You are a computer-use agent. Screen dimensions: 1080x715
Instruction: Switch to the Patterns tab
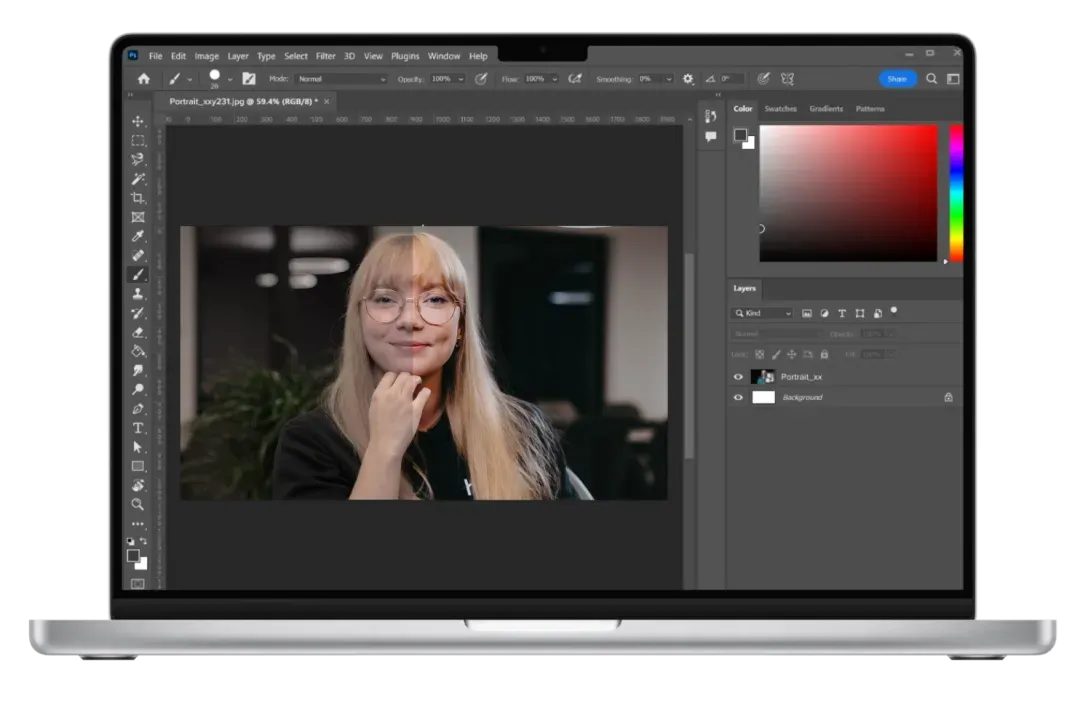tap(870, 109)
